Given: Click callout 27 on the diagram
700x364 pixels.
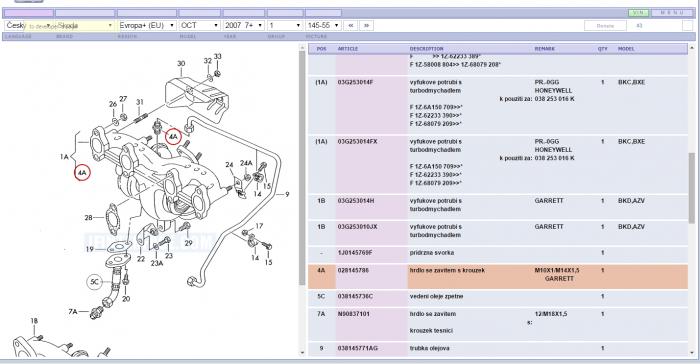Looking at the screenshot, I should 123,99.
